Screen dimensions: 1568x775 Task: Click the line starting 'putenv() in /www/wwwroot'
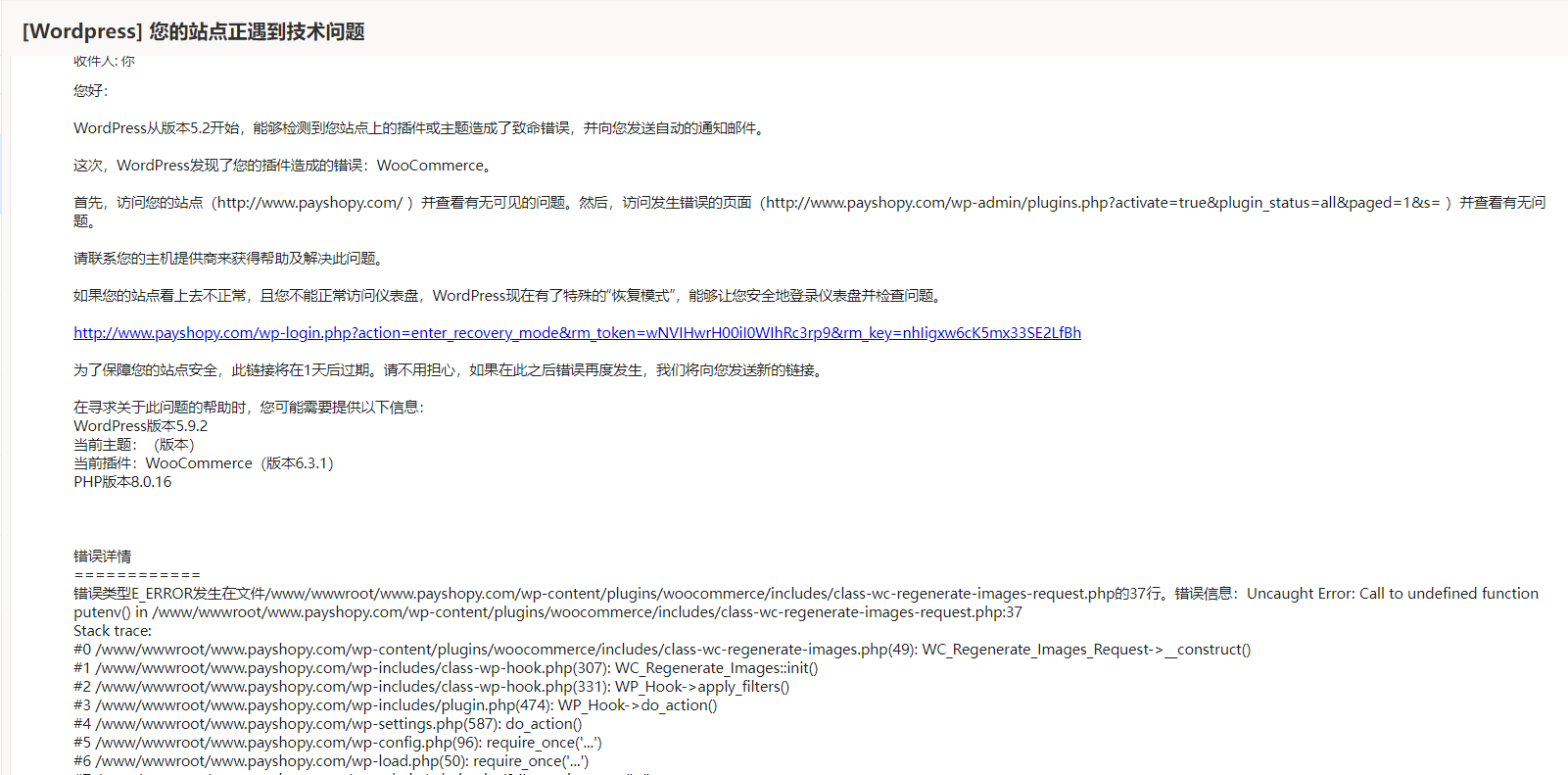[547, 612]
